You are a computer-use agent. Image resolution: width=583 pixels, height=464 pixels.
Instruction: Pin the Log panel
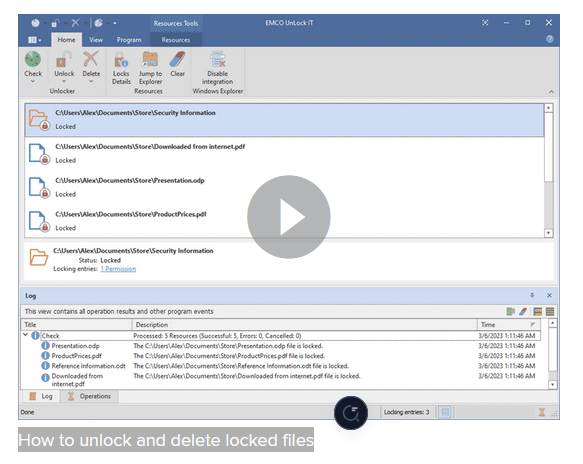[x=532, y=295]
